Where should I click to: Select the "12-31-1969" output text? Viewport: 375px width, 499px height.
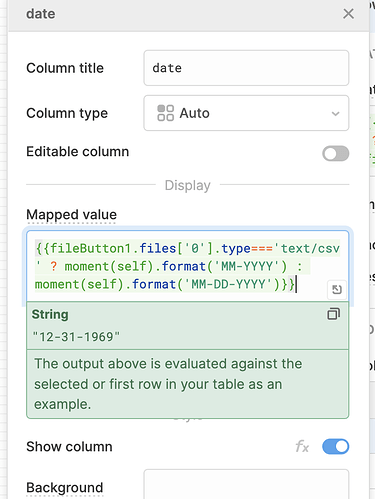[x=76, y=337]
